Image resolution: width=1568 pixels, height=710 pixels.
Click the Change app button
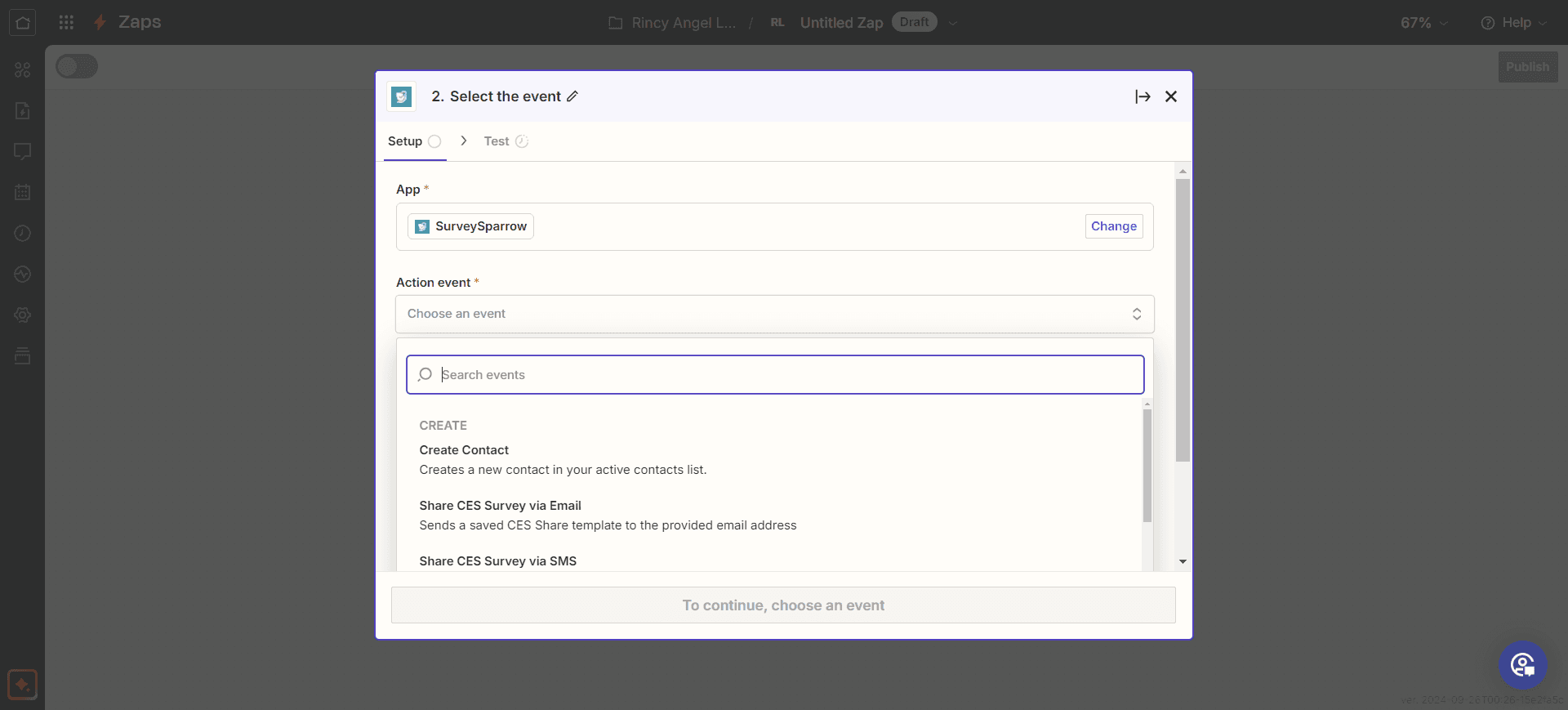[x=1113, y=226]
